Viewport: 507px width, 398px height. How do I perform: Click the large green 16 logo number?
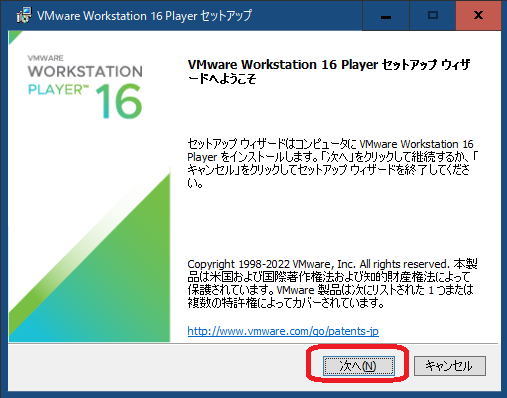[x=119, y=101]
